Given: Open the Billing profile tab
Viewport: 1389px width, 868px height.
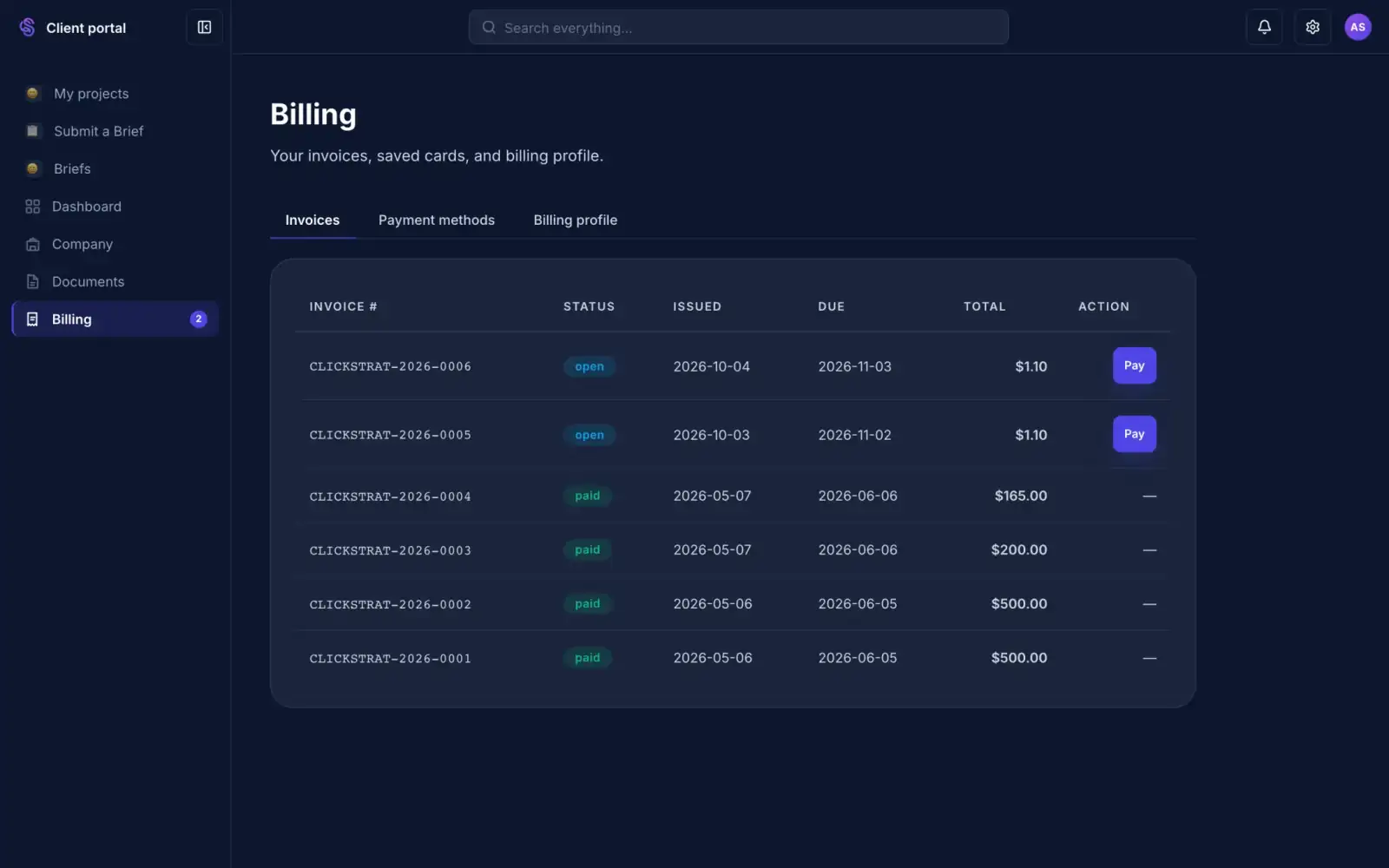Looking at the screenshot, I should point(576,220).
